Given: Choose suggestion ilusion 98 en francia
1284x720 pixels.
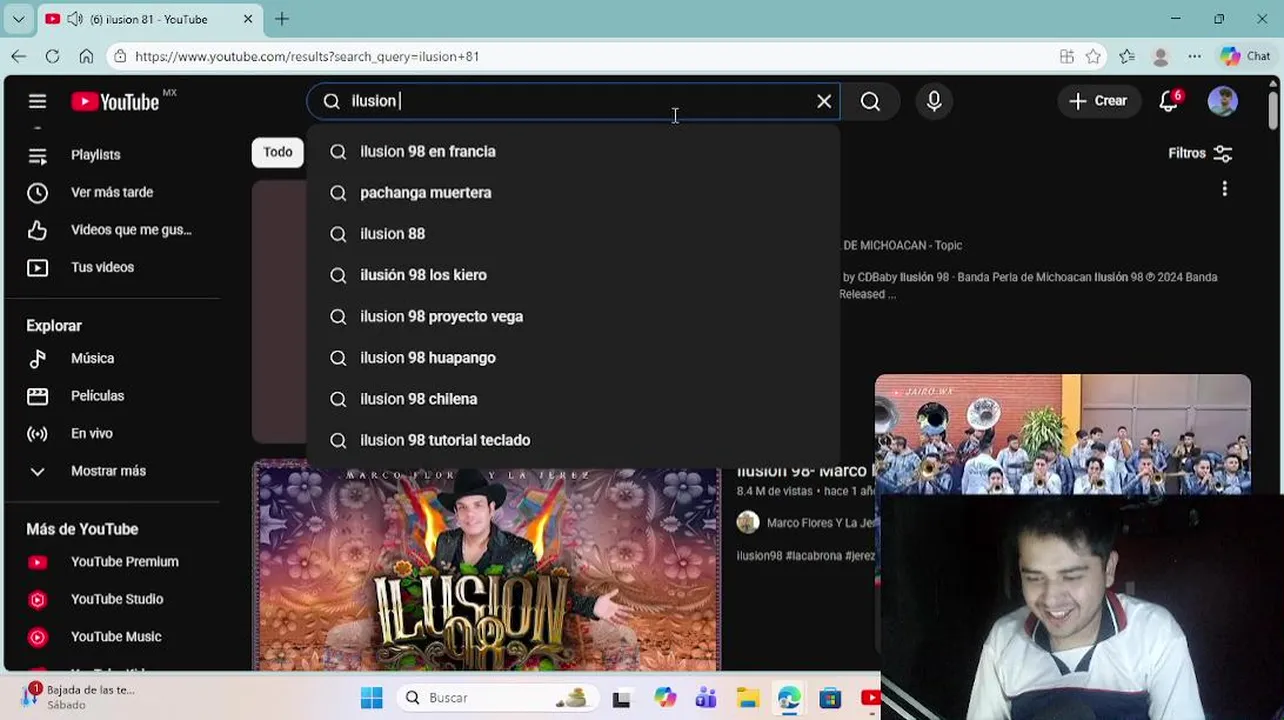Looking at the screenshot, I should point(573,151).
